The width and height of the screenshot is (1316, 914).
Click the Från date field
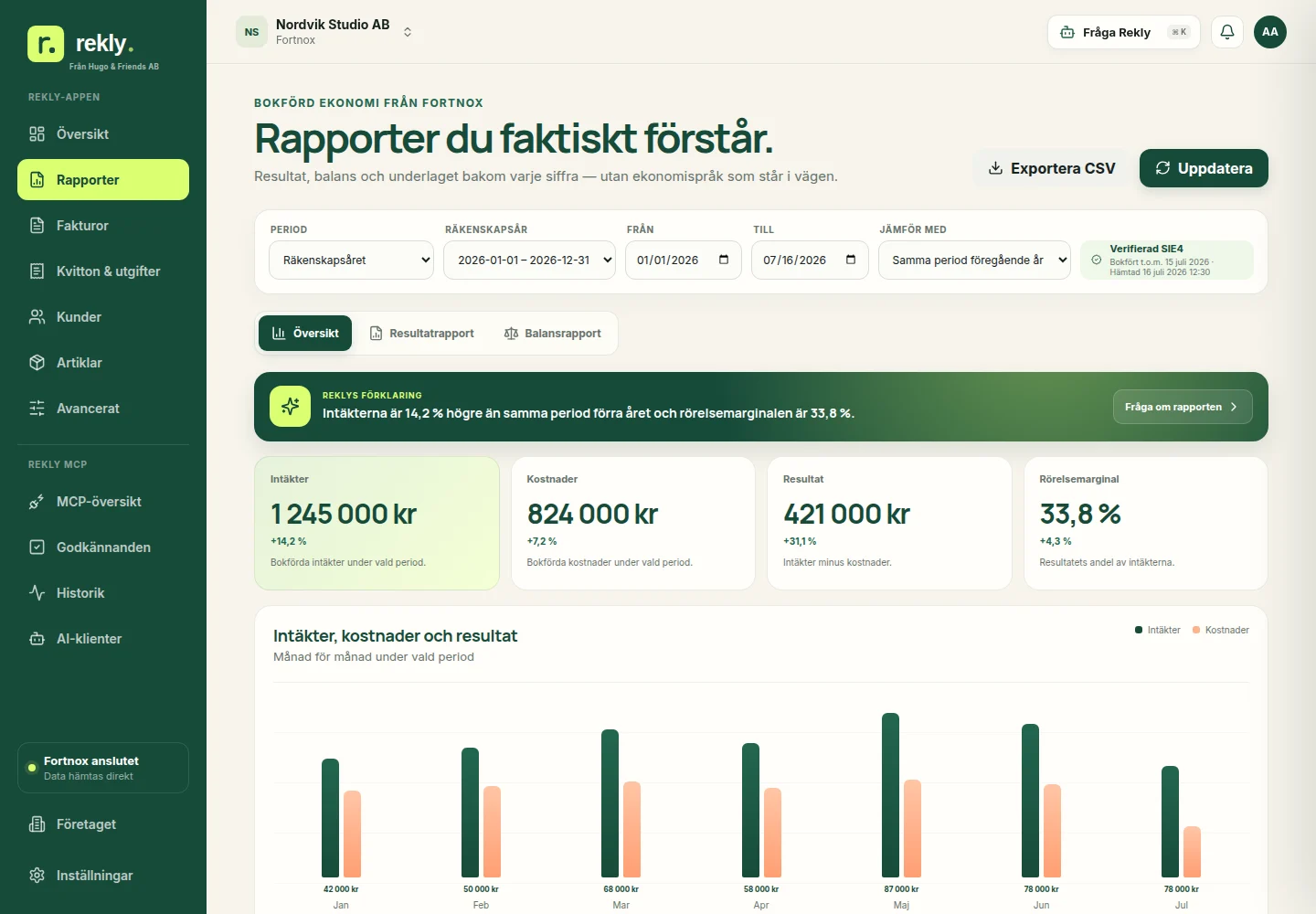tap(683, 260)
